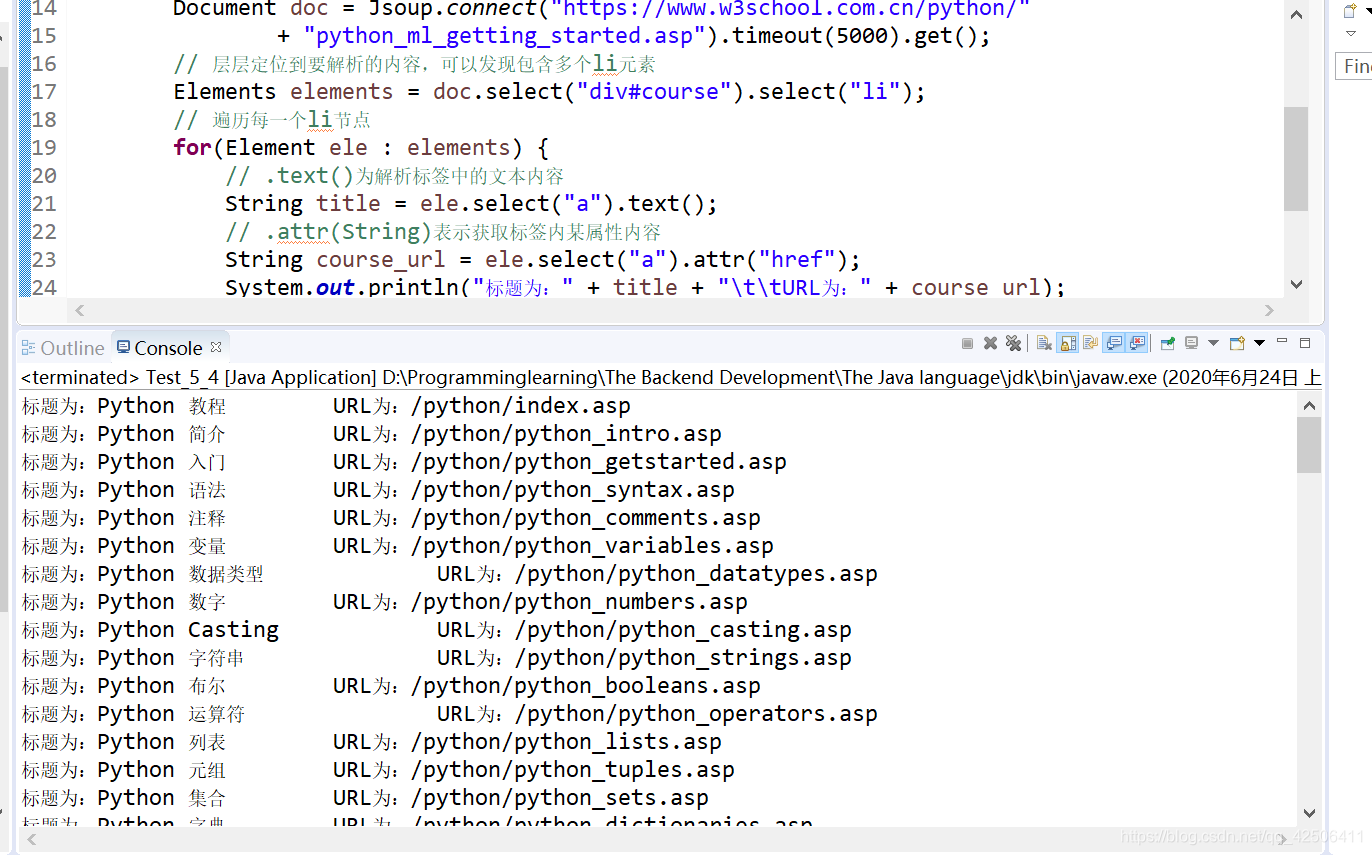Click the editor scroll down arrow
The width and height of the screenshot is (1372, 855).
click(x=1296, y=284)
